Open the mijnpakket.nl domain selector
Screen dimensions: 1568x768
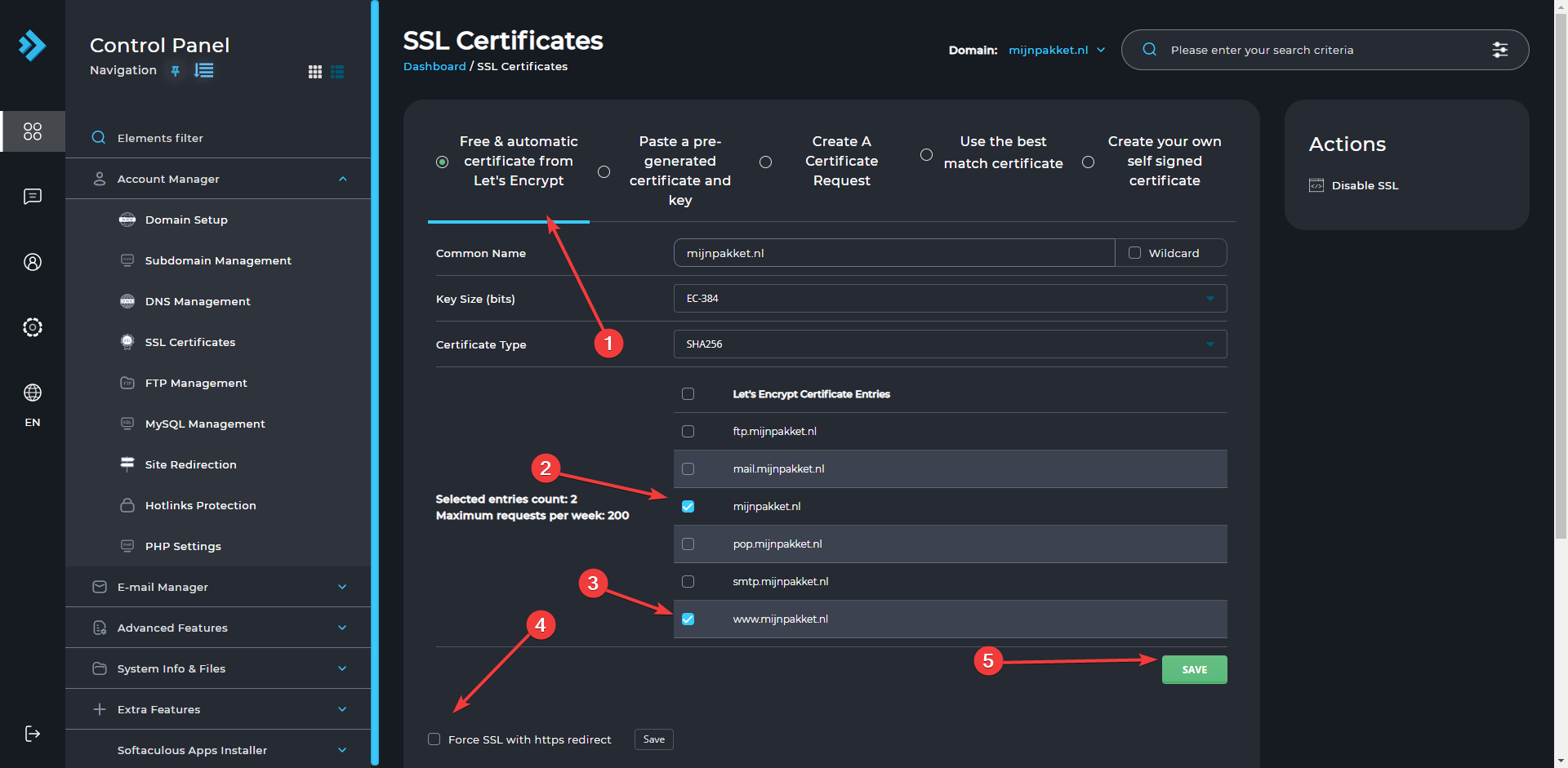(1057, 50)
